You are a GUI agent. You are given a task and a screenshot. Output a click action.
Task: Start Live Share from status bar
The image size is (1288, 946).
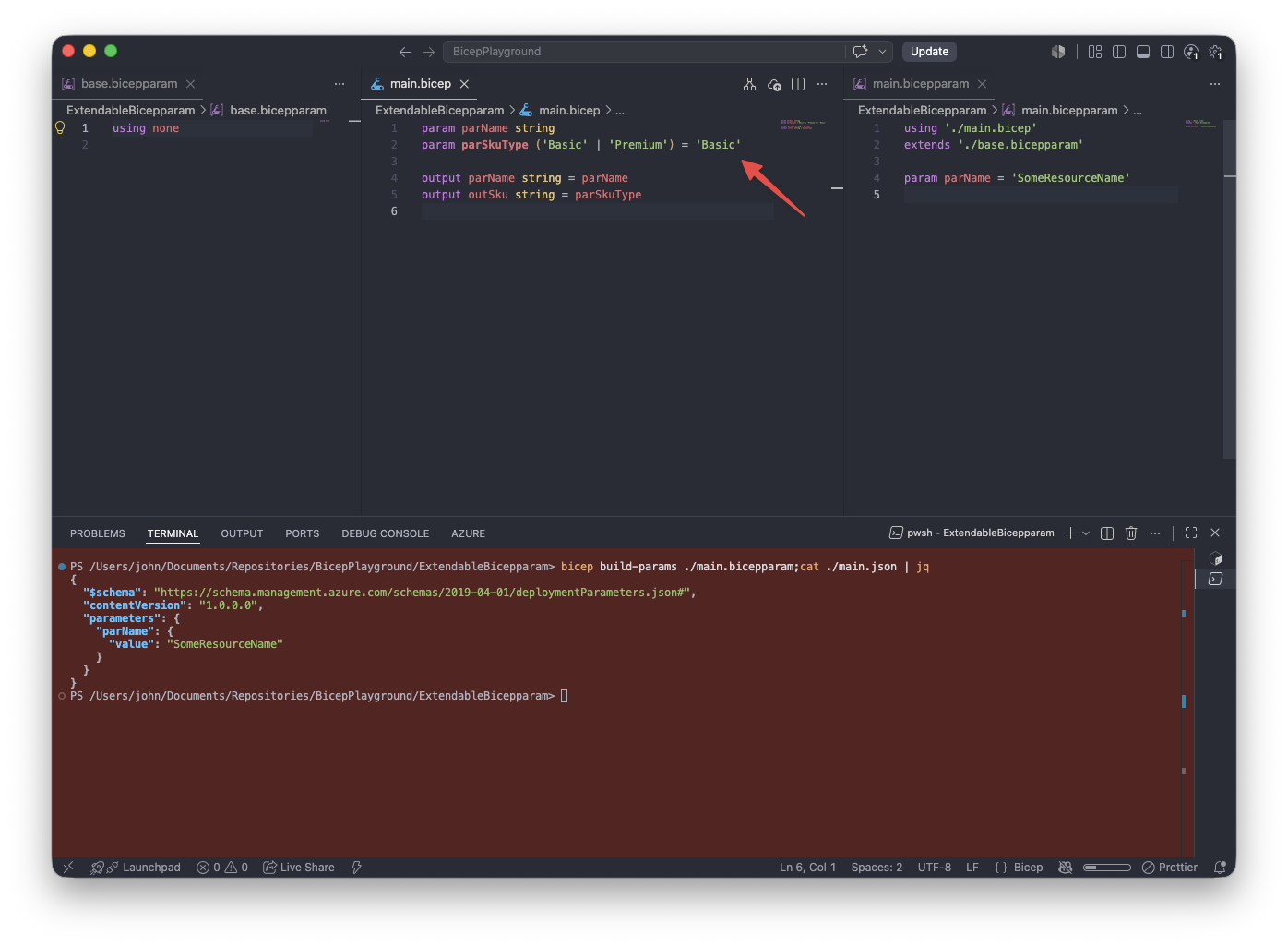coord(299,868)
